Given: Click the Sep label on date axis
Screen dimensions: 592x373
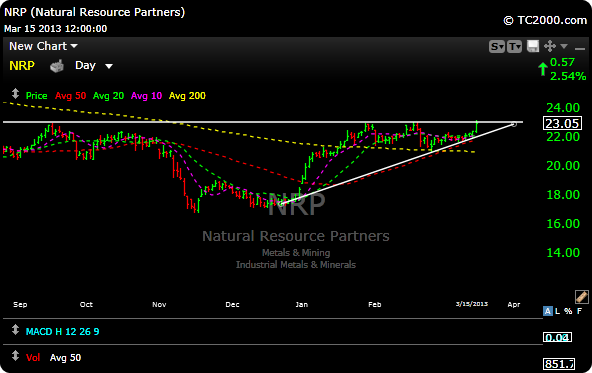Looking at the screenshot, I should (20, 304).
